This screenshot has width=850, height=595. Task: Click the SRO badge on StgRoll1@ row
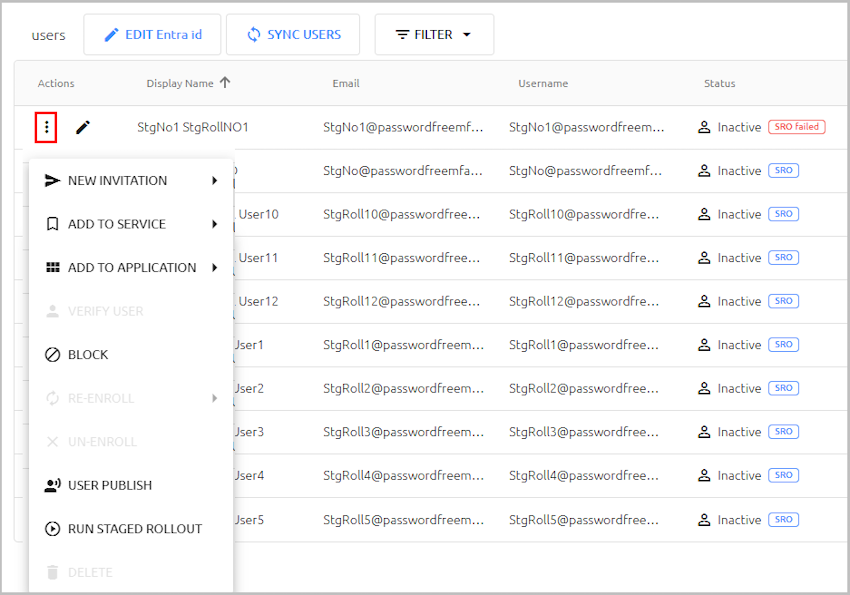pyautogui.click(x=783, y=345)
